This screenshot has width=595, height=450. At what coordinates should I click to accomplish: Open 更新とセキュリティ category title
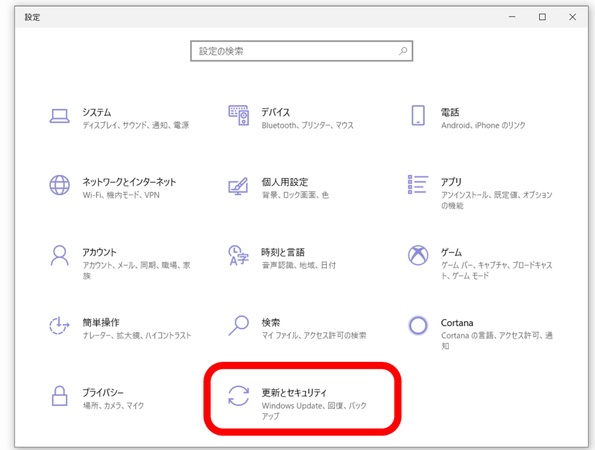click(294, 393)
